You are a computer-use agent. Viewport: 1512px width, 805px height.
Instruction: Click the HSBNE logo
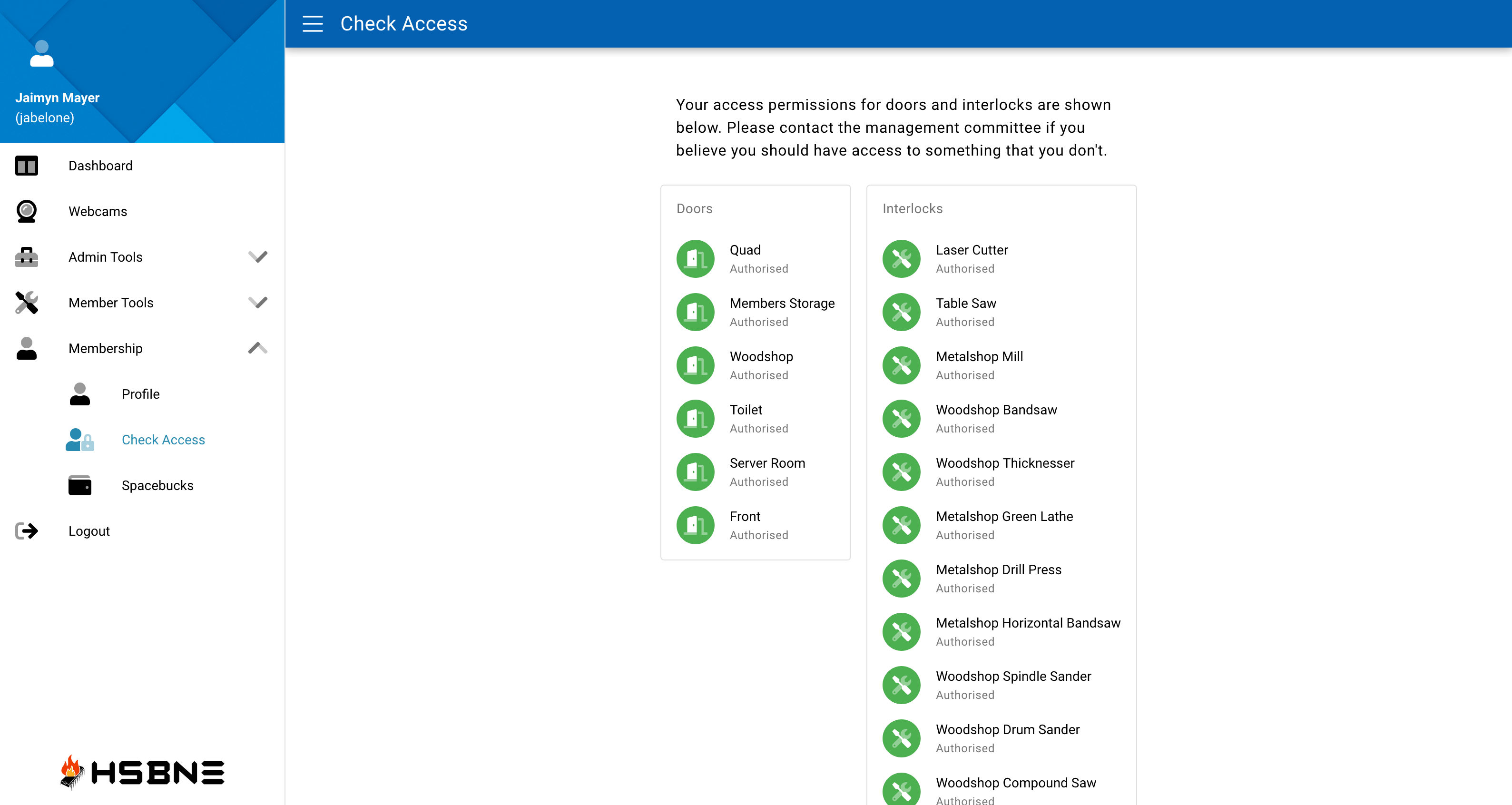tap(142, 772)
